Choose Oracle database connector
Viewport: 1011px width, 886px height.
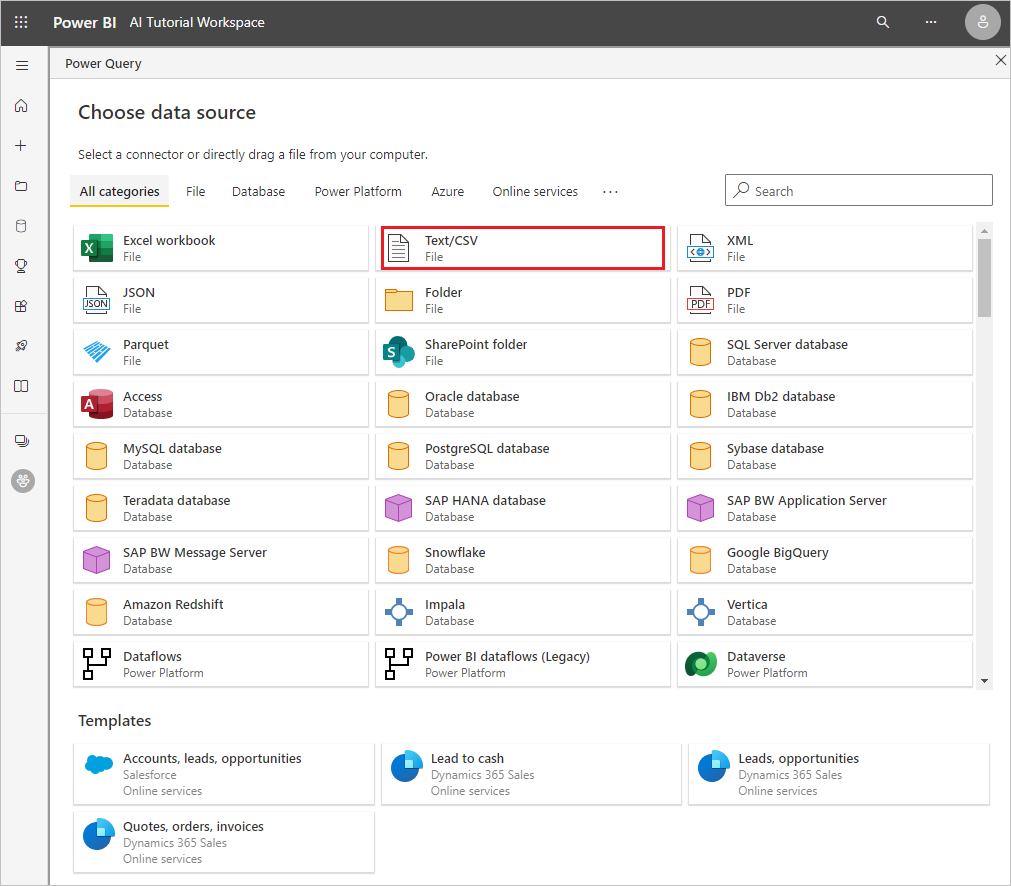click(522, 404)
